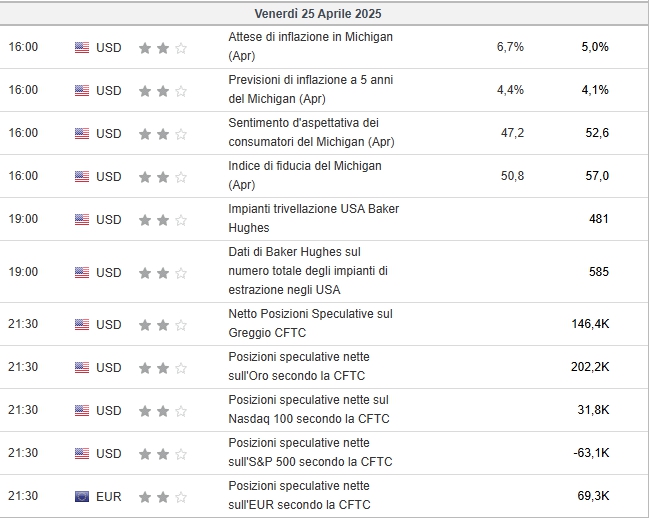Click the 6,7% value in the Attese di inflazione row
The image size is (649, 522).
click(x=510, y=47)
